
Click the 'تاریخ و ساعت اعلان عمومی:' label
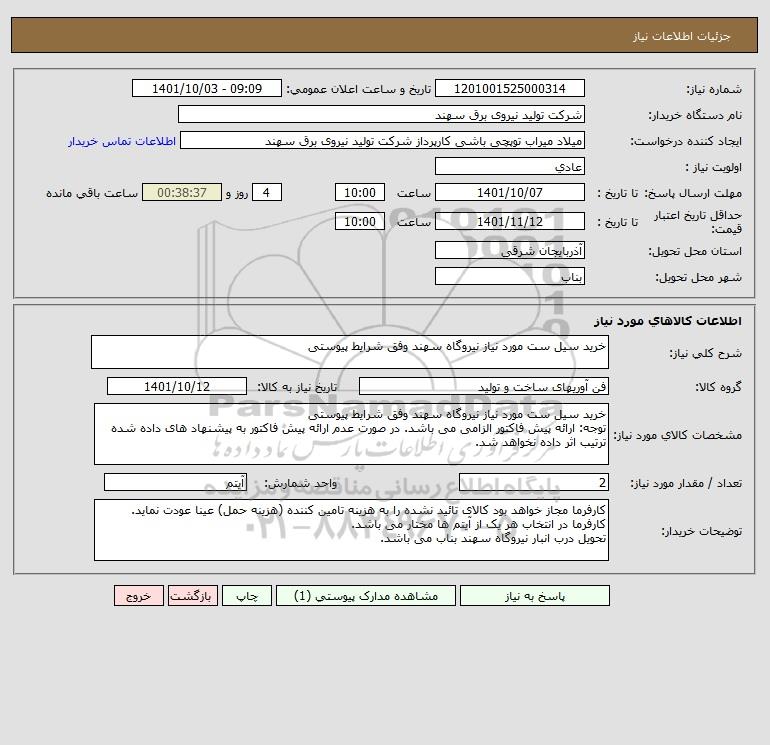(x=358, y=89)
